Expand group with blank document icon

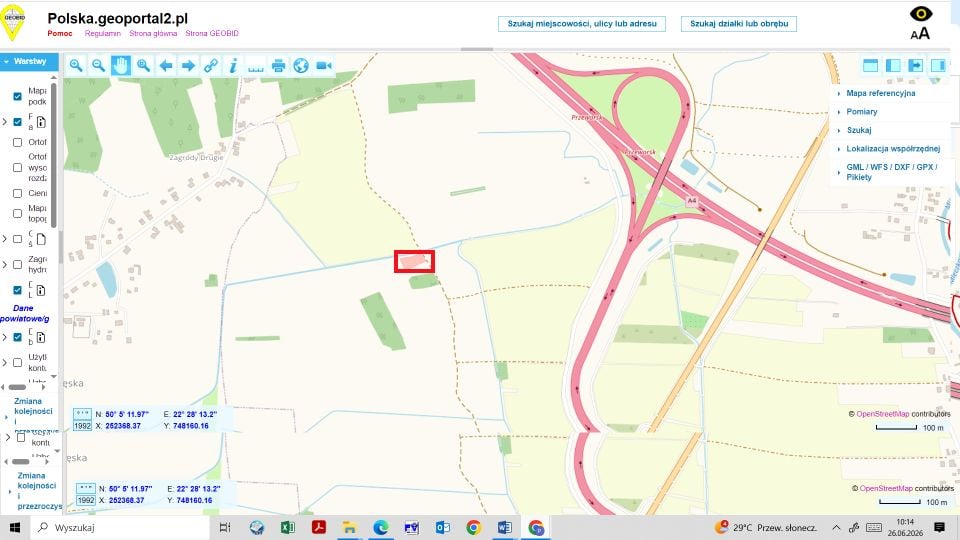click(5, 239)
